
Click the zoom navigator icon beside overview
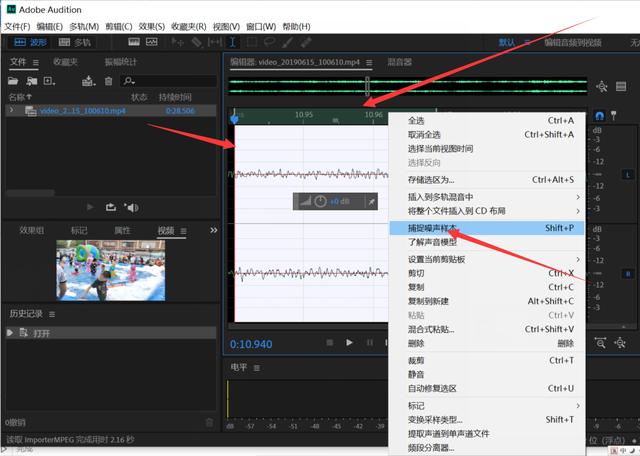[x=602, y=86]
